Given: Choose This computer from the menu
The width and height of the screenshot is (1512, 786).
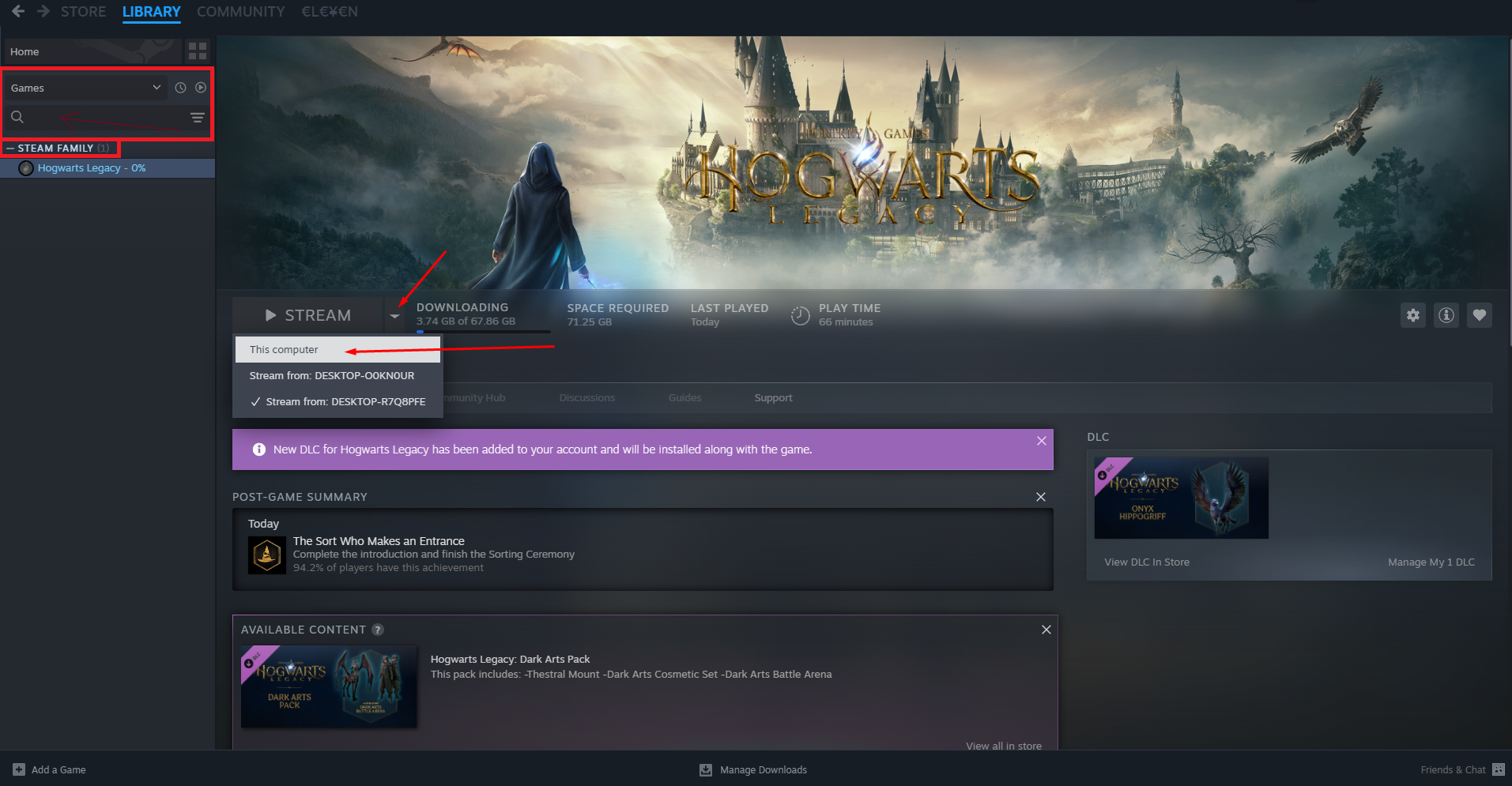Looking at the screenshot, I should click(x=337, y=349).
